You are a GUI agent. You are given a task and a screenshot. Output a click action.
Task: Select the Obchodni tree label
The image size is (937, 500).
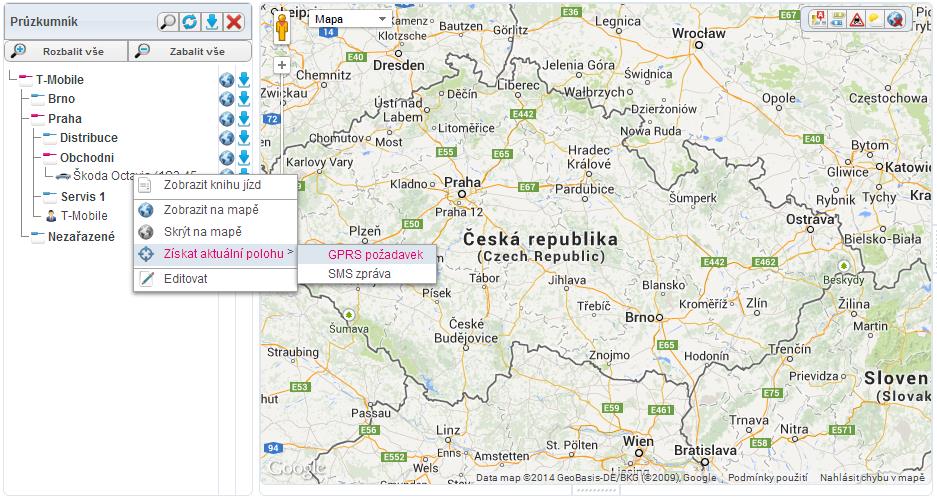pyautogui.click(x=87, y=158)
